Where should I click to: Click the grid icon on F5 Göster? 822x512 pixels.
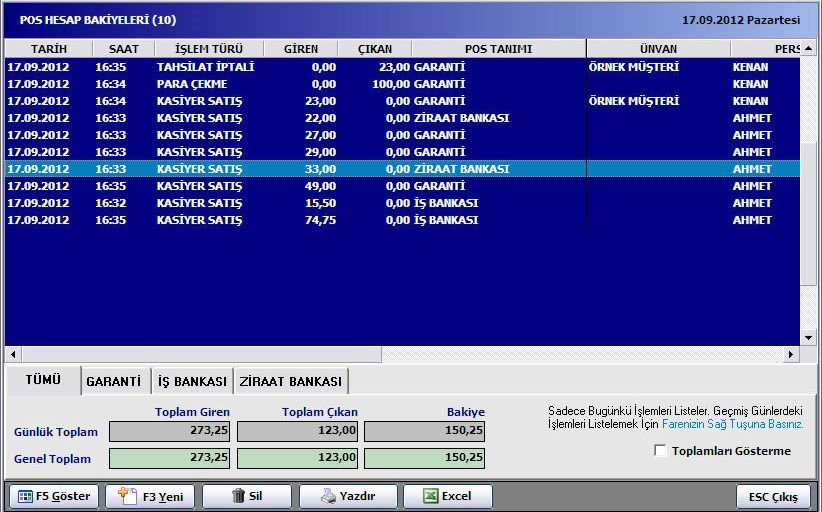(25, 496)
